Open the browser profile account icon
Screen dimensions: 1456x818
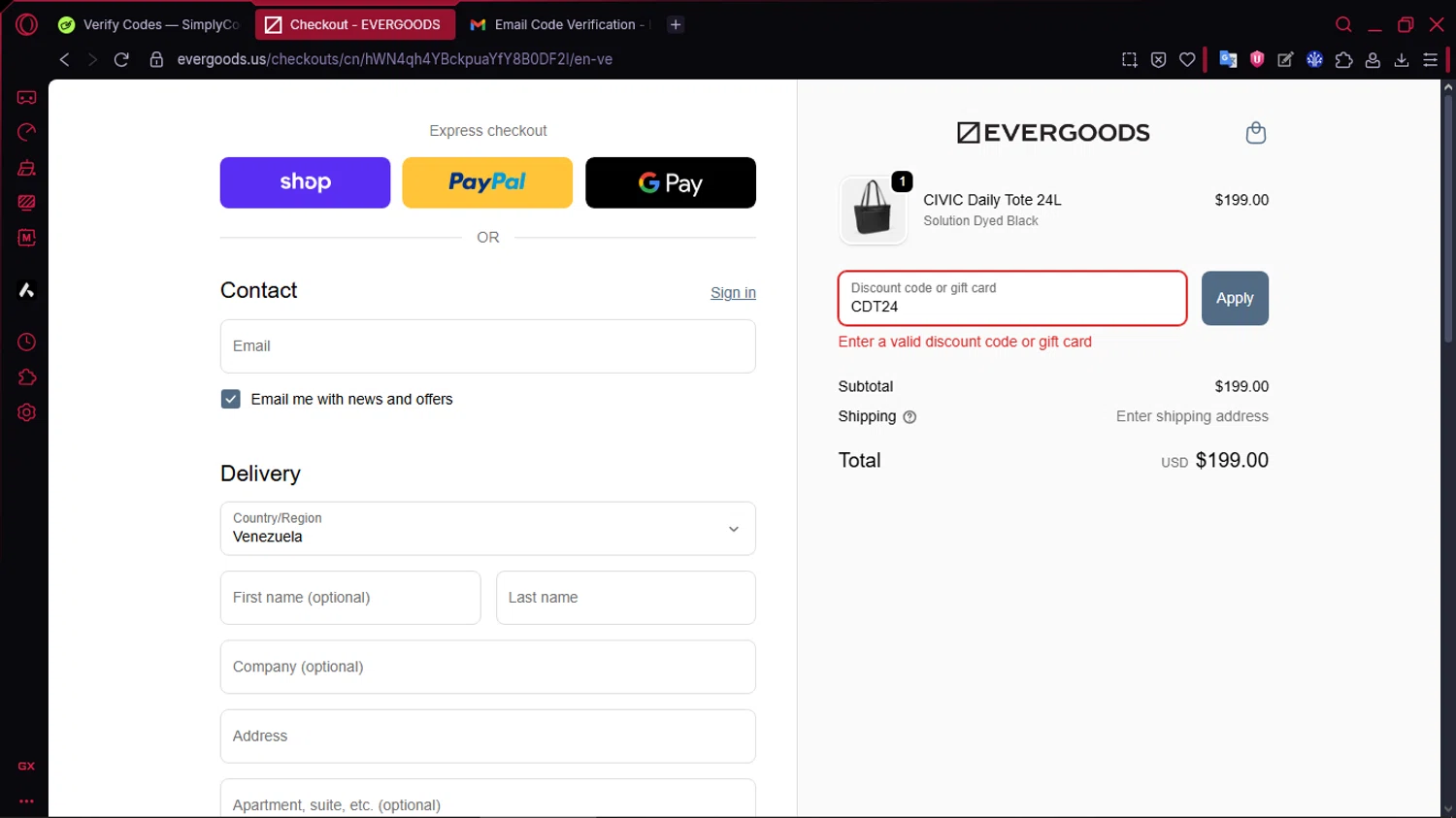[x=1373, y=60]
